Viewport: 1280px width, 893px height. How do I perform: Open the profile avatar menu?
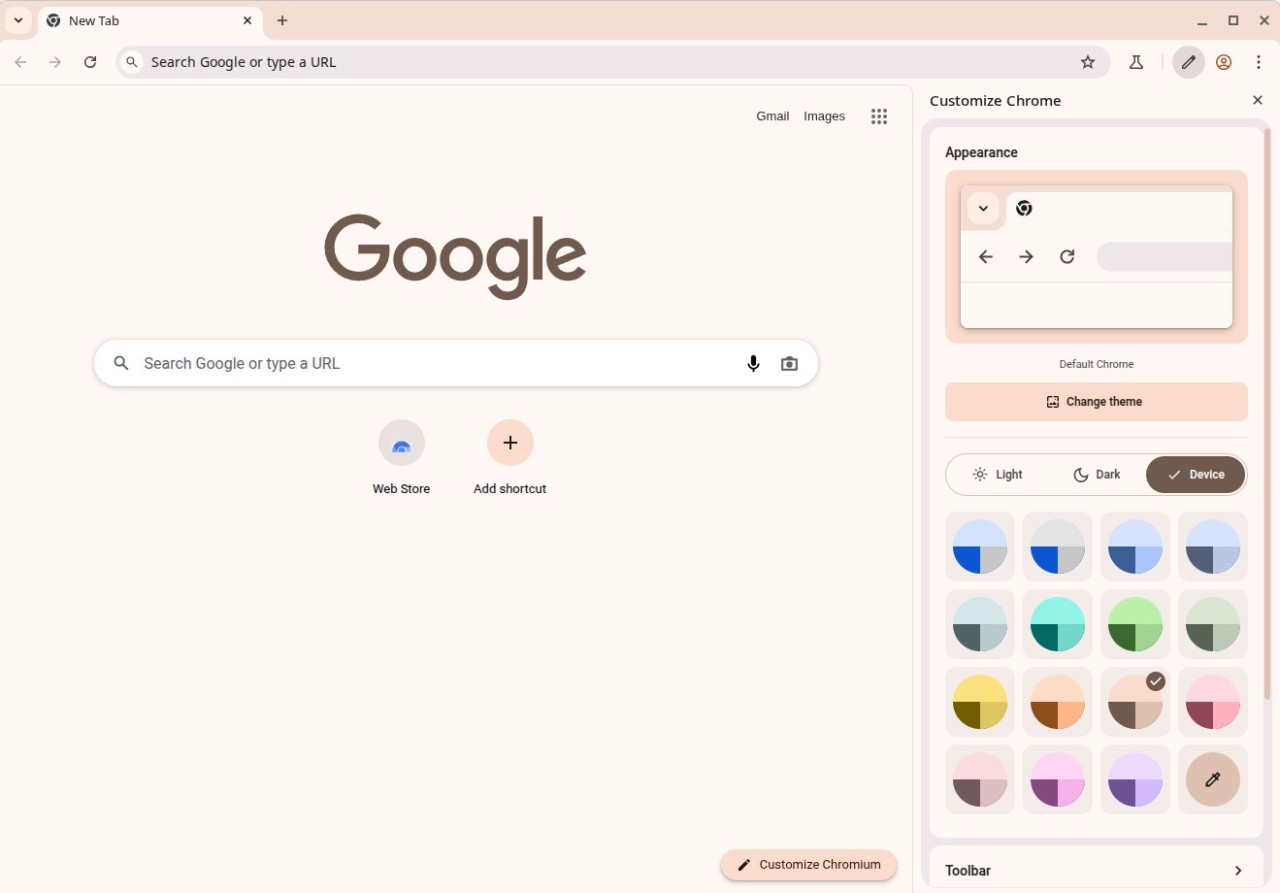tap(1223, 62)
